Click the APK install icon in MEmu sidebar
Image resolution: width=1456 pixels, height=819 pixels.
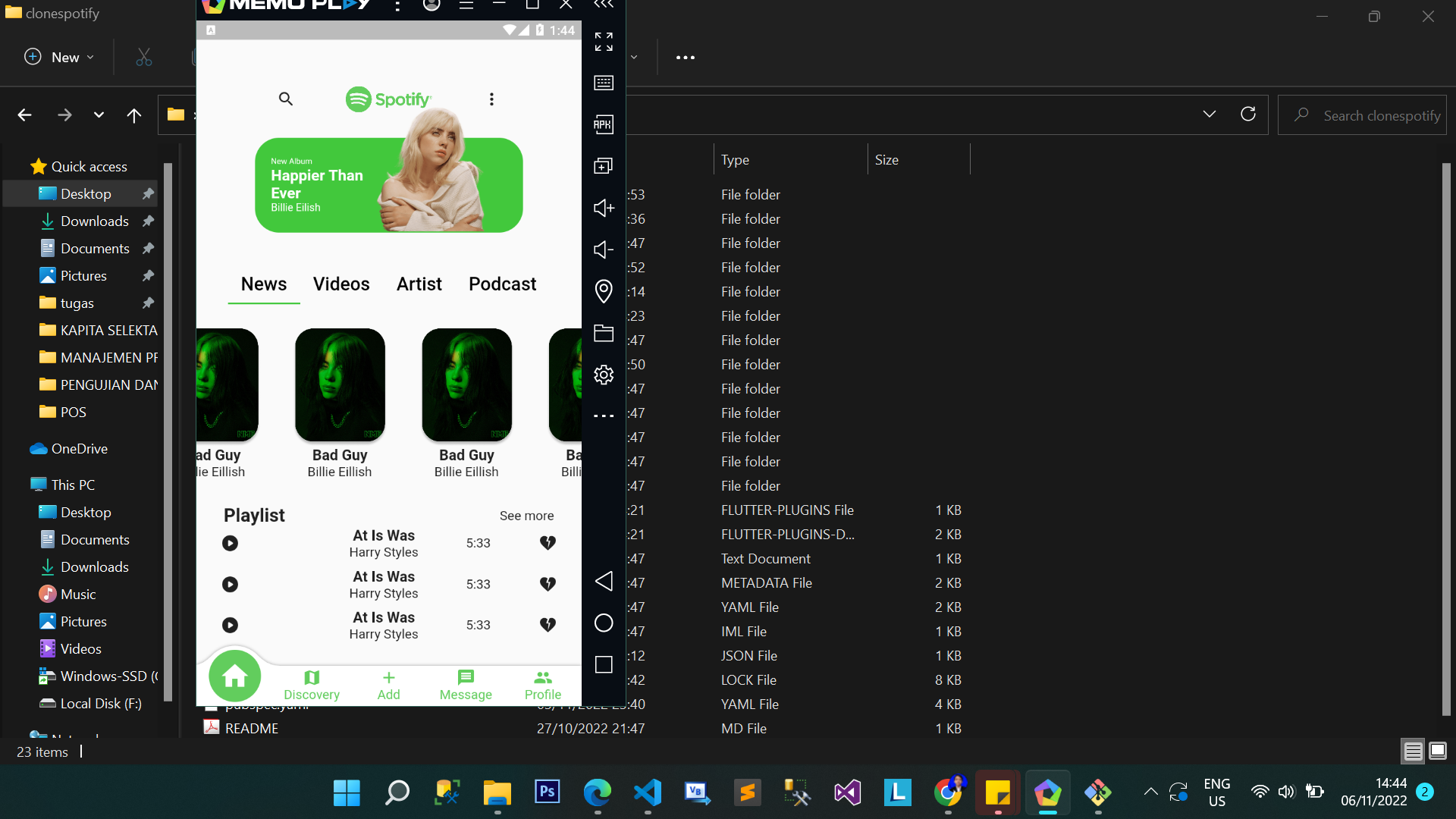click(603, 124)
